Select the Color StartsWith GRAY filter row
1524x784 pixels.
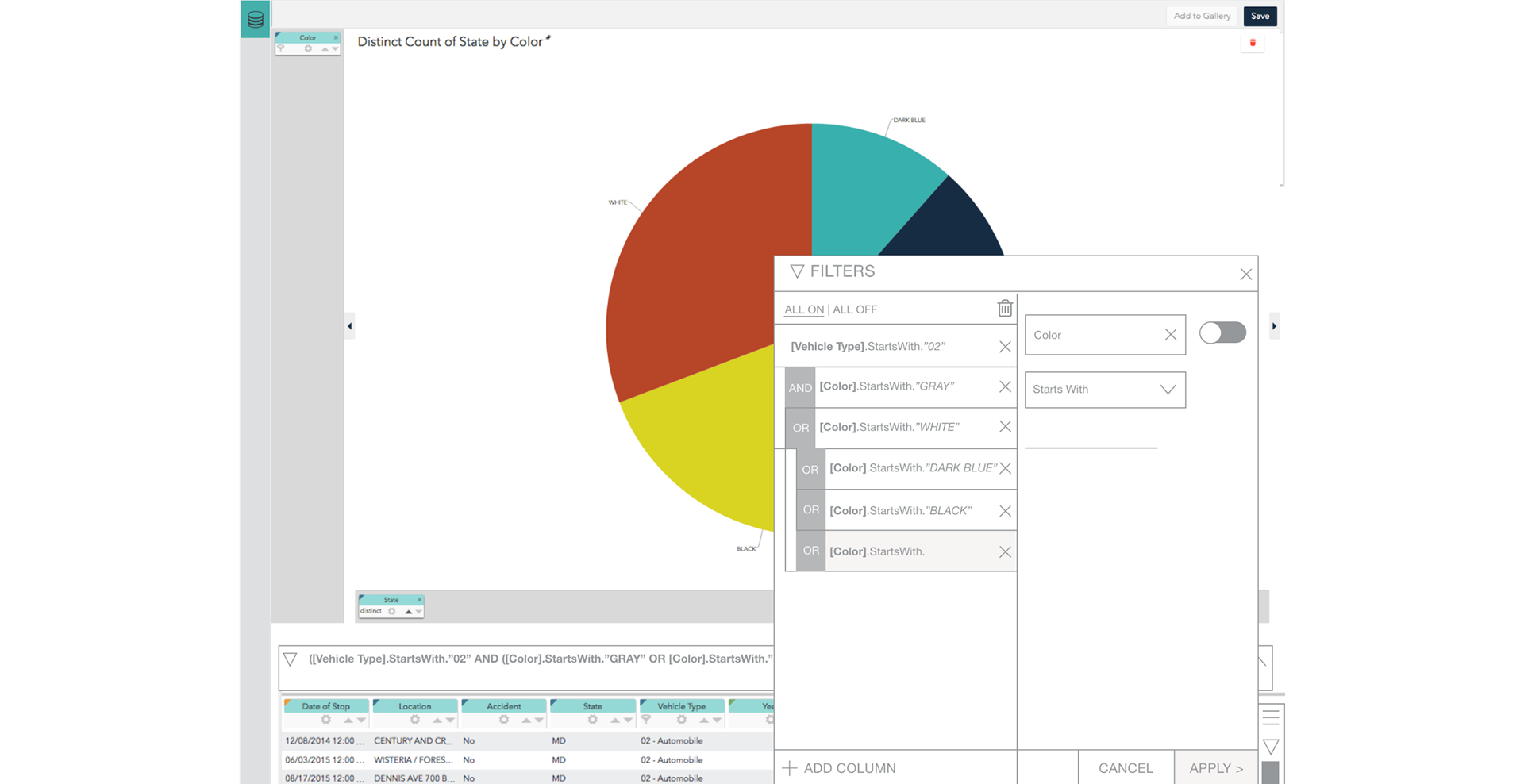(x=901, y=386)
